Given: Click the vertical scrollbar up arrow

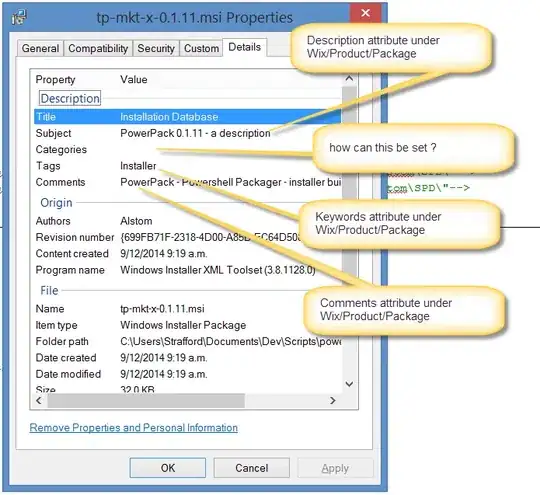Looking at the screenshot, I should [x=349, y=79].
